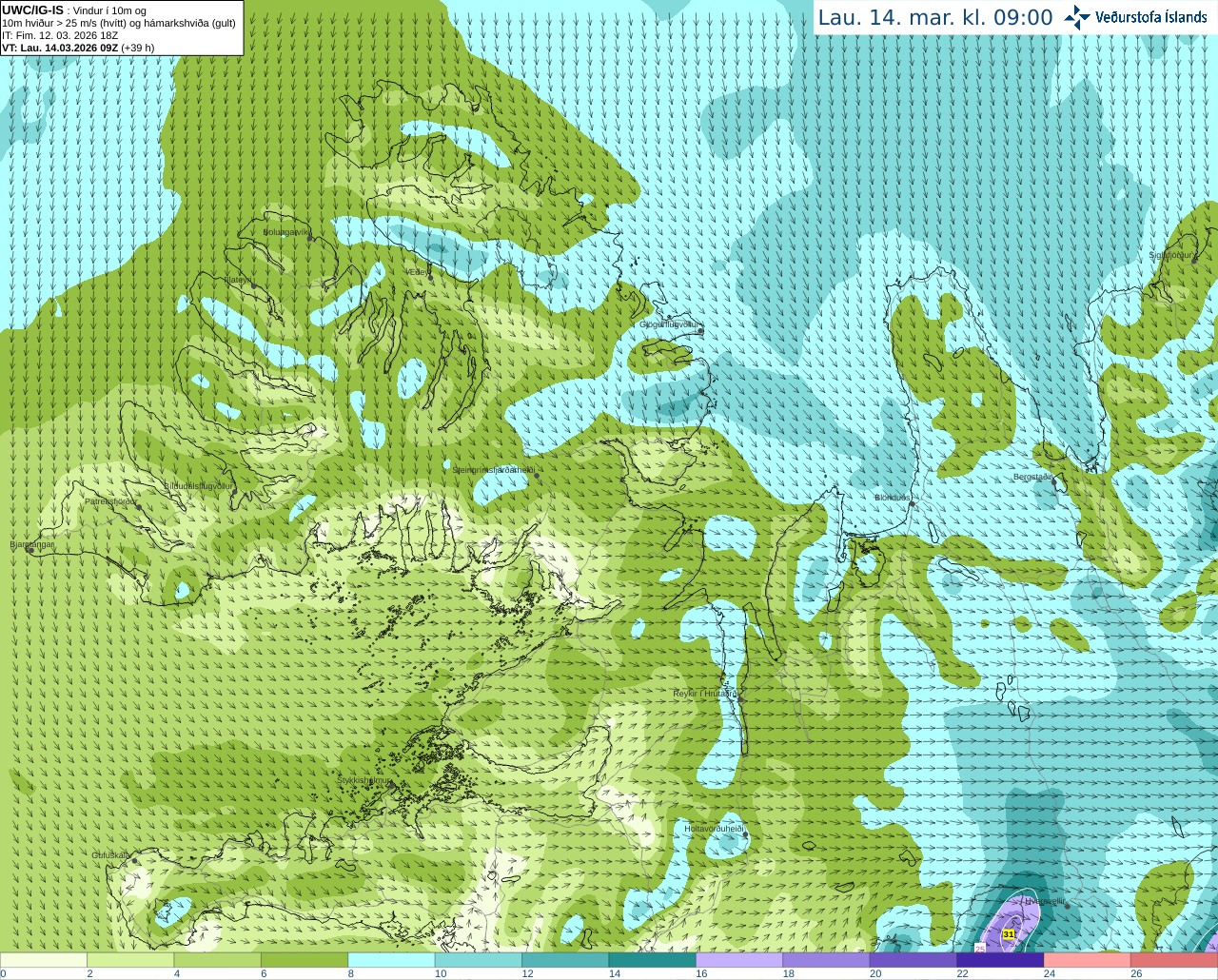This screenshot has height=980, width=1218.
Task: Select the Steingrímsfjarðarheiði station label
Action: tap(492, 470)
